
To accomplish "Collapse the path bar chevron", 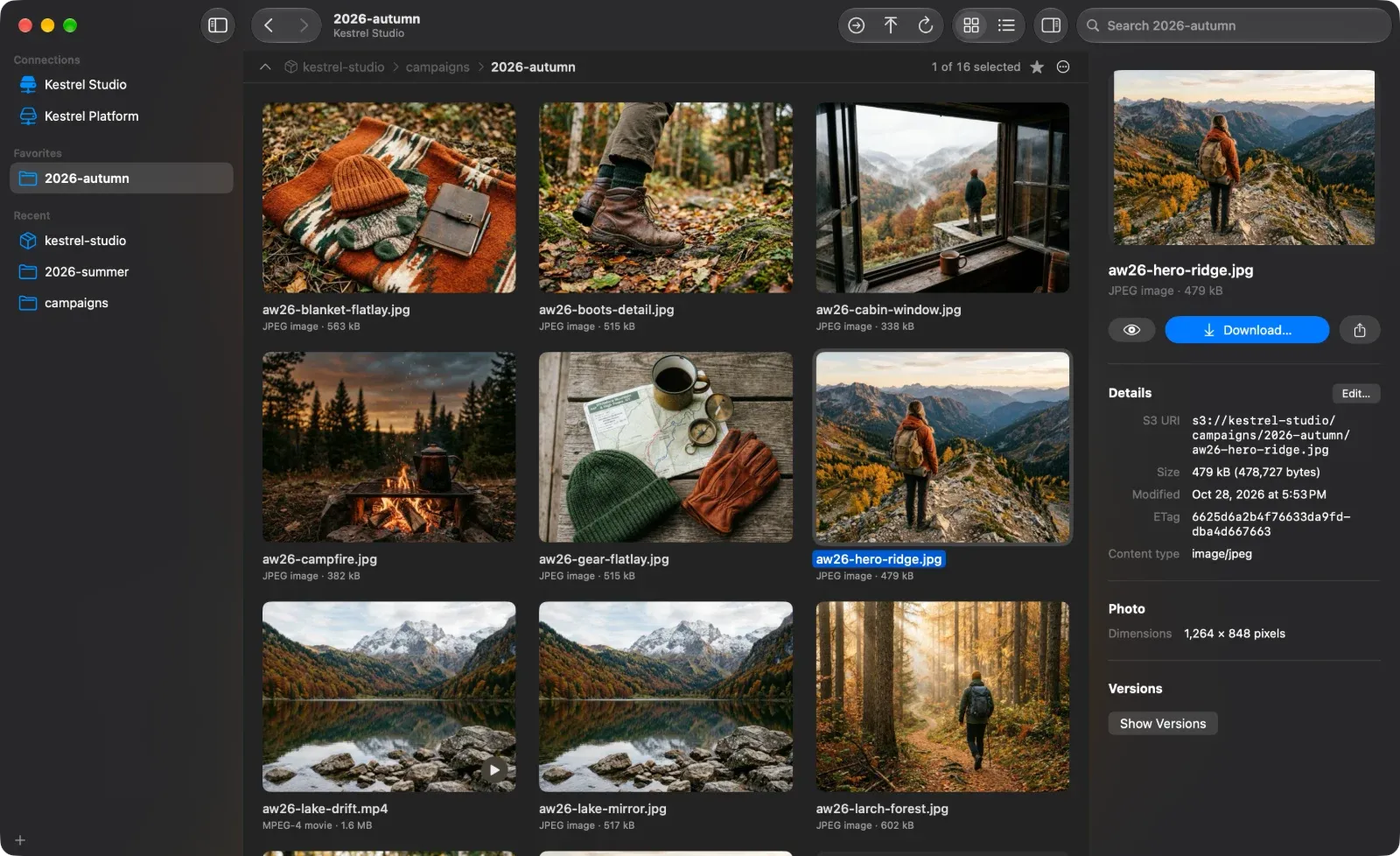I will [x=265, y=67].
